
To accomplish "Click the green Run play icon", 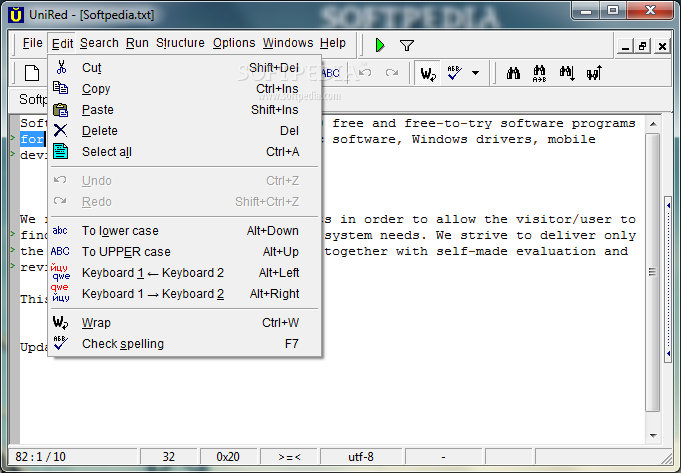I will 380,45.
